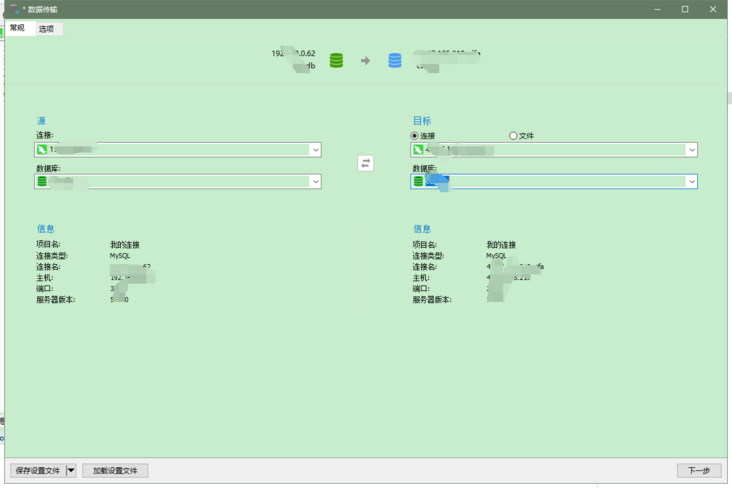This screenshot has width=732, height=488.
Task: Click the target 数据库 combo box field
Action: click(554, 182)
